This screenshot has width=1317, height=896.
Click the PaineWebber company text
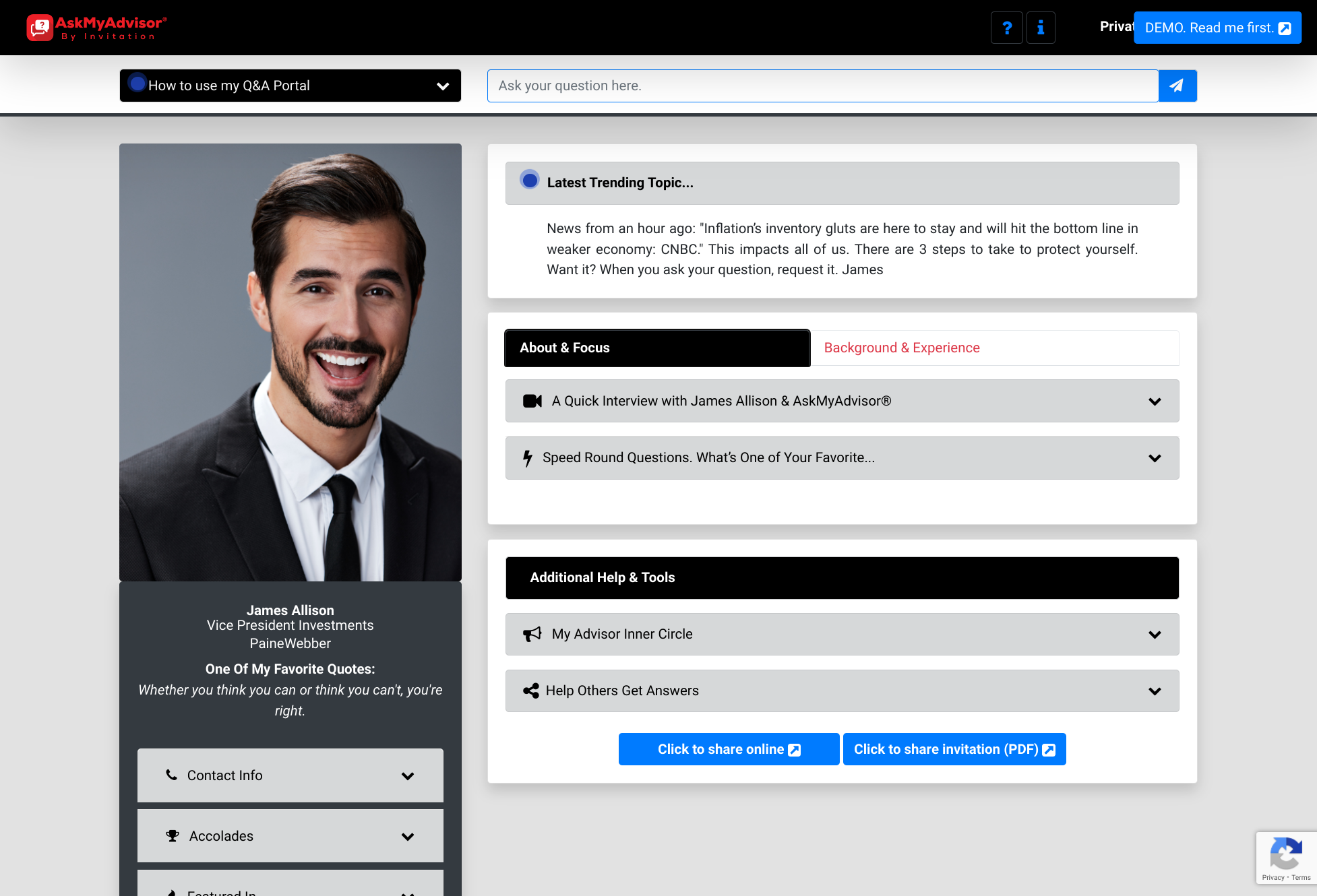290,643
